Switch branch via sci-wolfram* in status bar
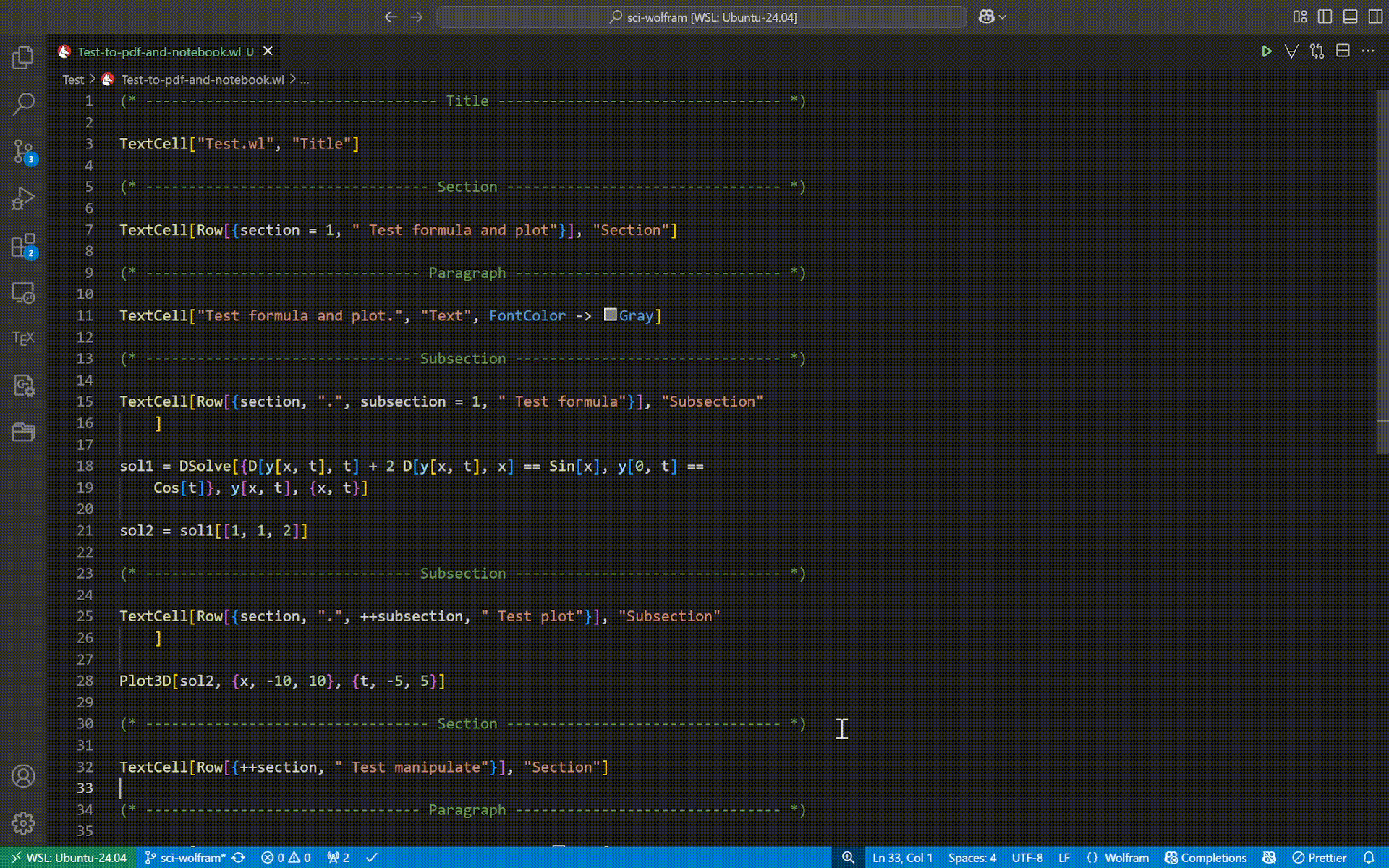The width and height of the screenshot is (1389, 868). coord(186,858)
